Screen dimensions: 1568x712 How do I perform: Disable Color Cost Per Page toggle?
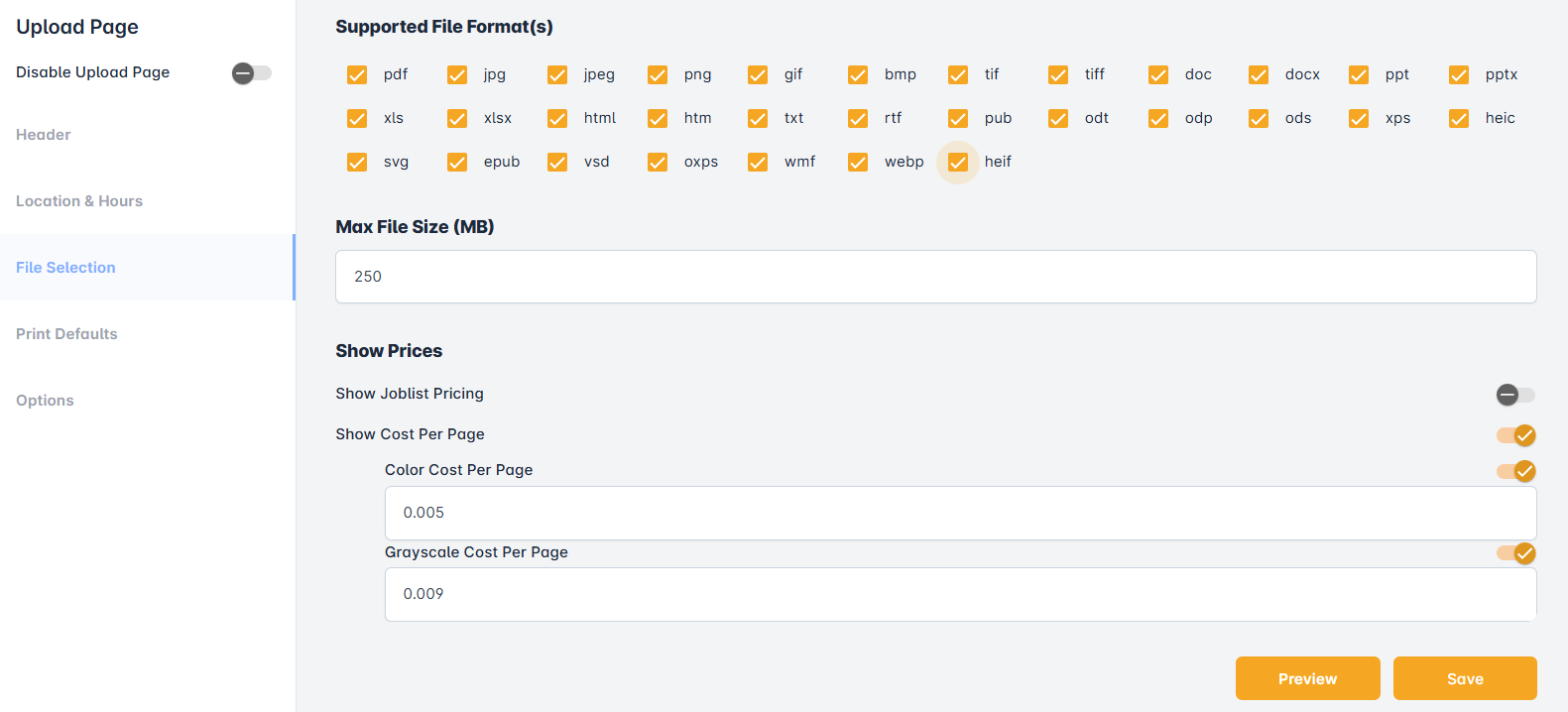(1515, 471)
